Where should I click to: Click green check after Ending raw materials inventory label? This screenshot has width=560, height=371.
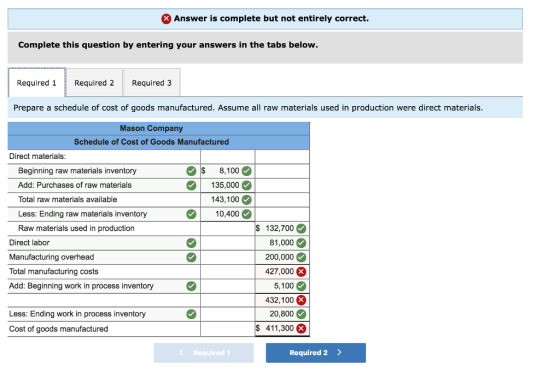point(191,214)
